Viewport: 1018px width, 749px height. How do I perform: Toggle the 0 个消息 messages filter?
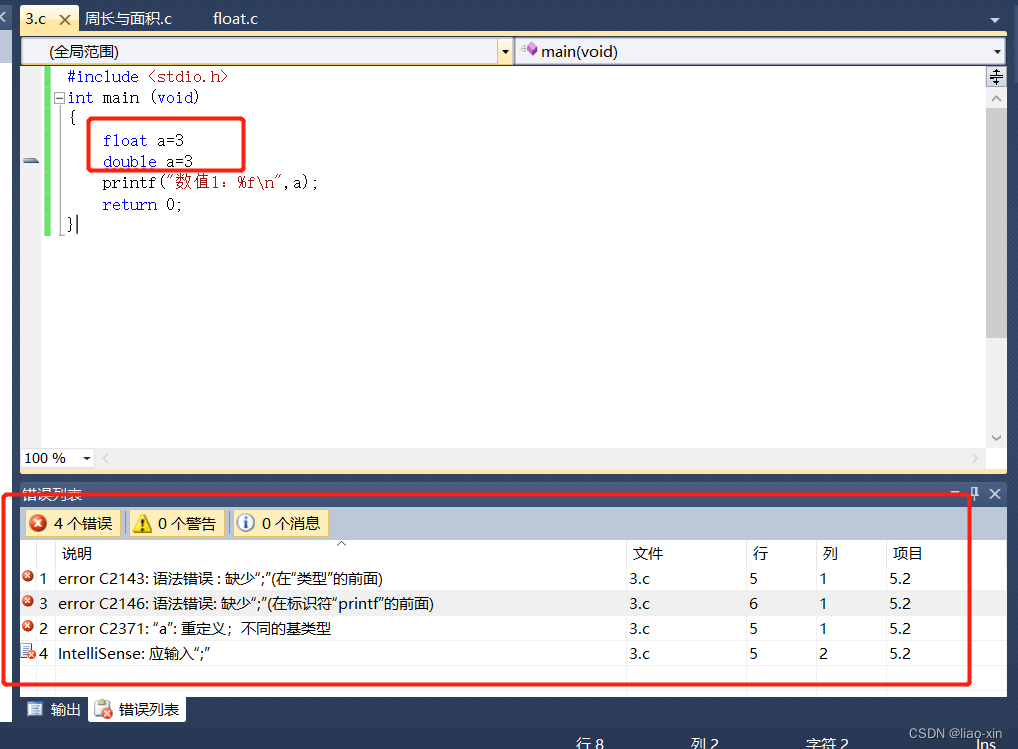(x=280, y=523)
